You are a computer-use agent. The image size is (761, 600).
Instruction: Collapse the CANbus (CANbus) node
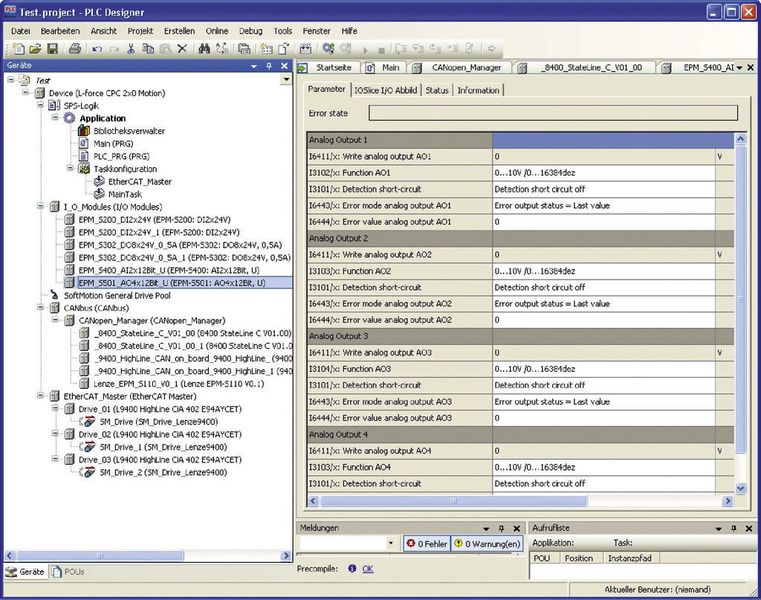(x=41, y=307)
